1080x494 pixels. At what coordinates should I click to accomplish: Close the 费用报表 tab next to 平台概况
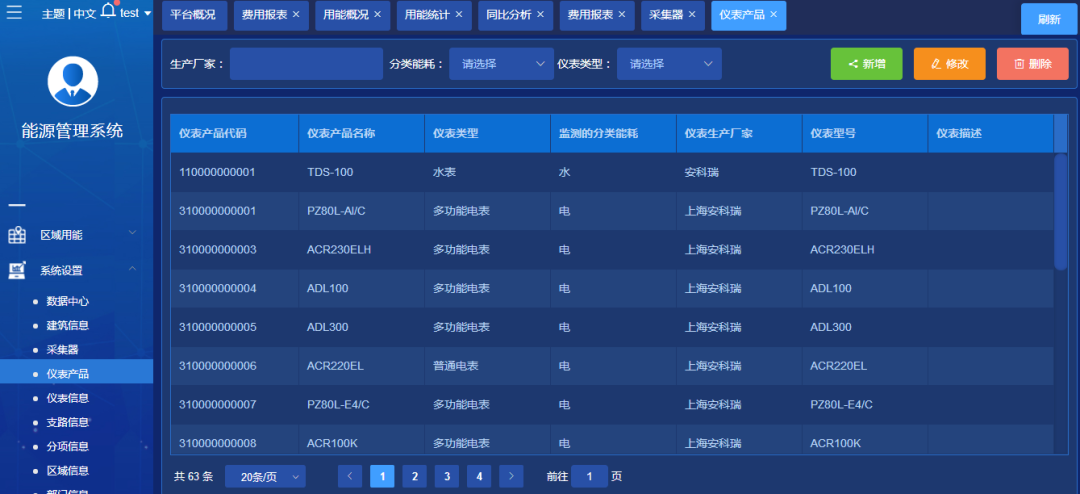(296, 14)
